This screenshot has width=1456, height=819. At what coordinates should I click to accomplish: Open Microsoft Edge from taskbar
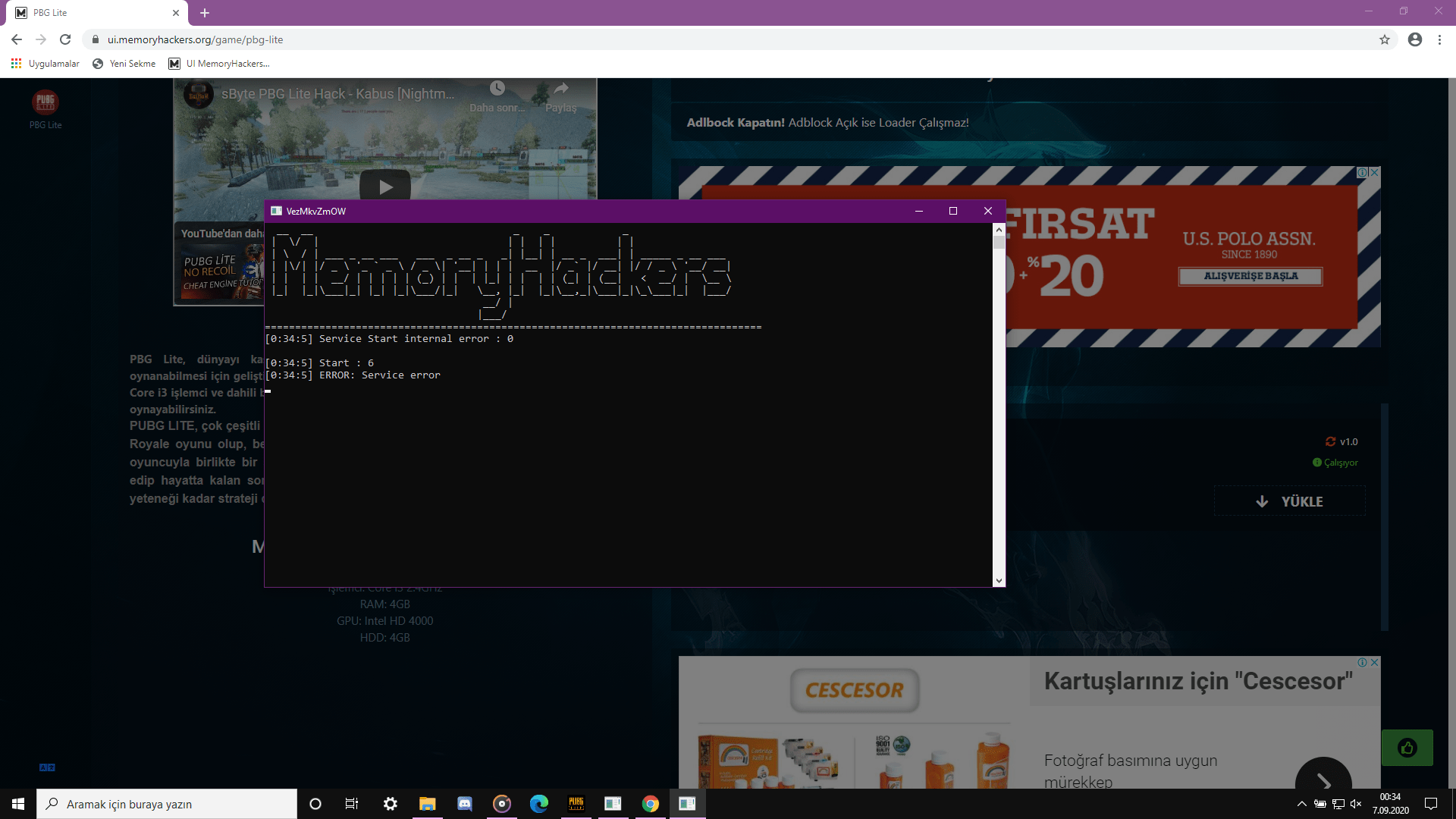[539, 804]
